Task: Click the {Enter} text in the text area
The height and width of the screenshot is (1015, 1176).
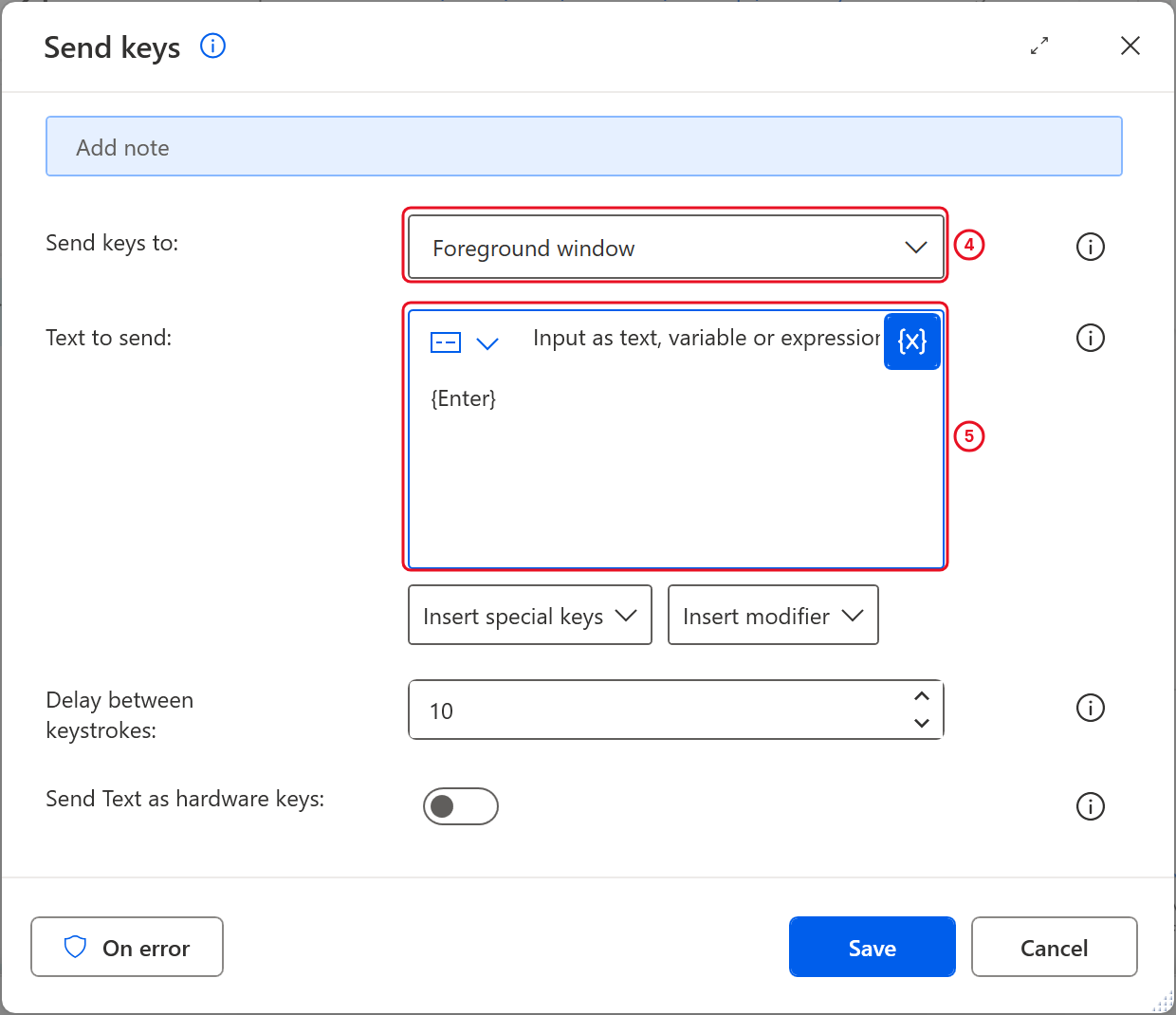Action: 464,398
